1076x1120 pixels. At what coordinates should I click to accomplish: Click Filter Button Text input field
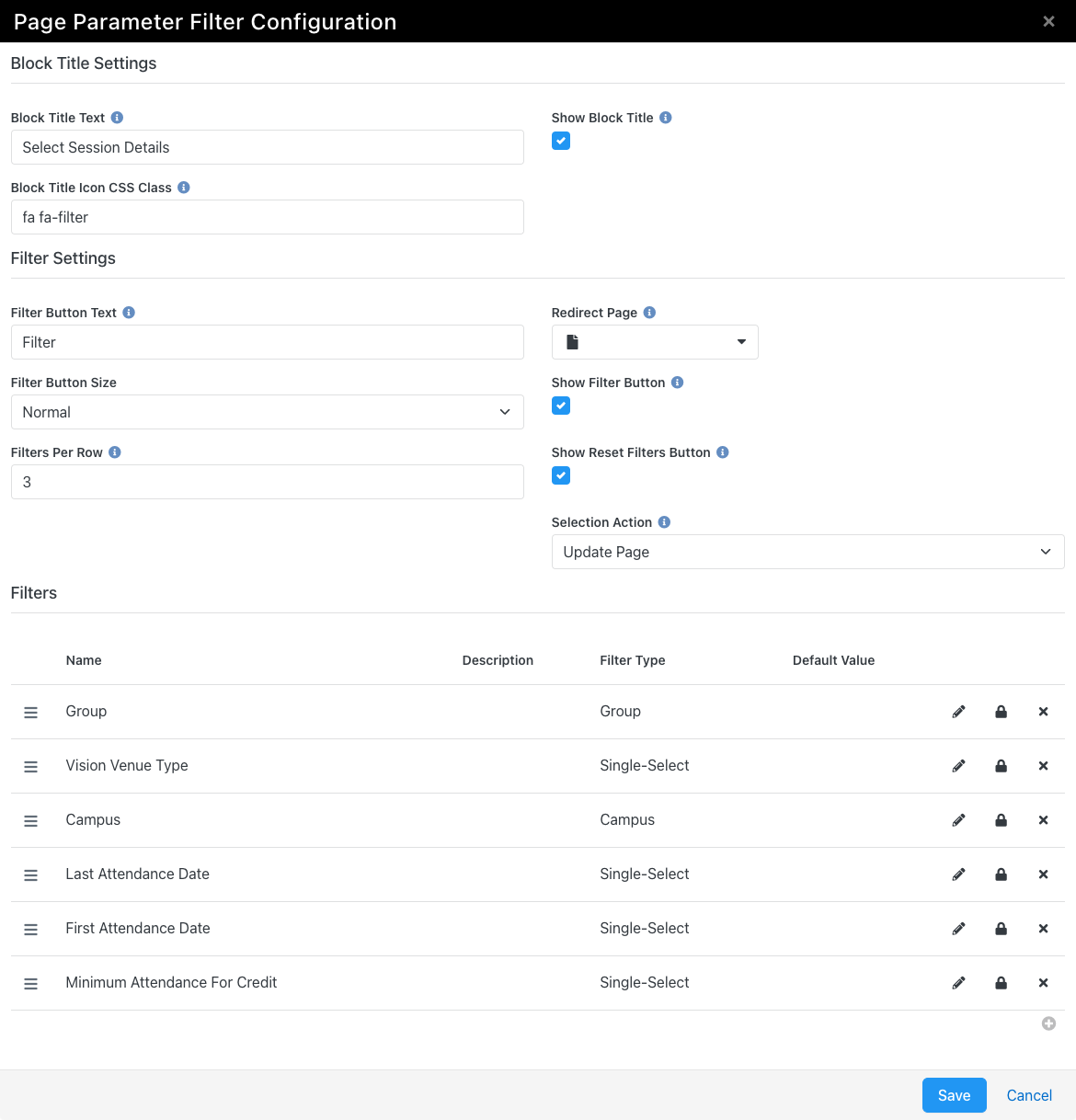pos(268,342)
